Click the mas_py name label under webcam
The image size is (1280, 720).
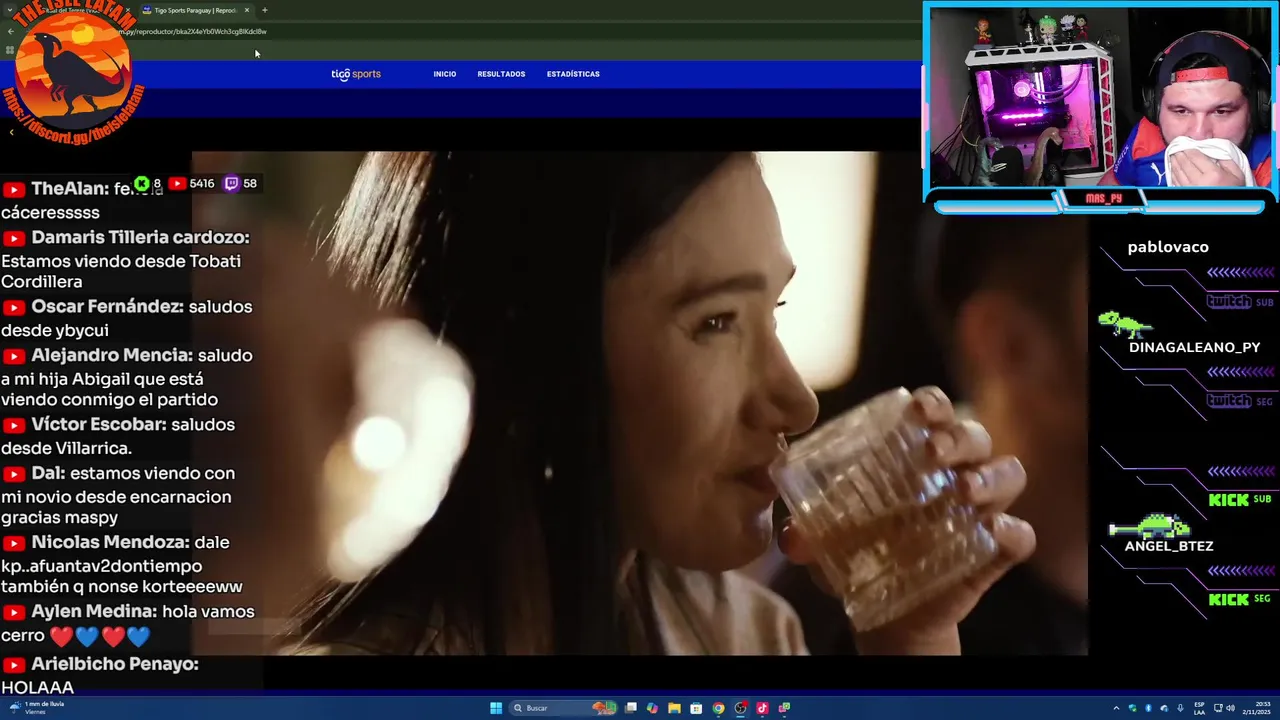click(x=1104, y=199)
